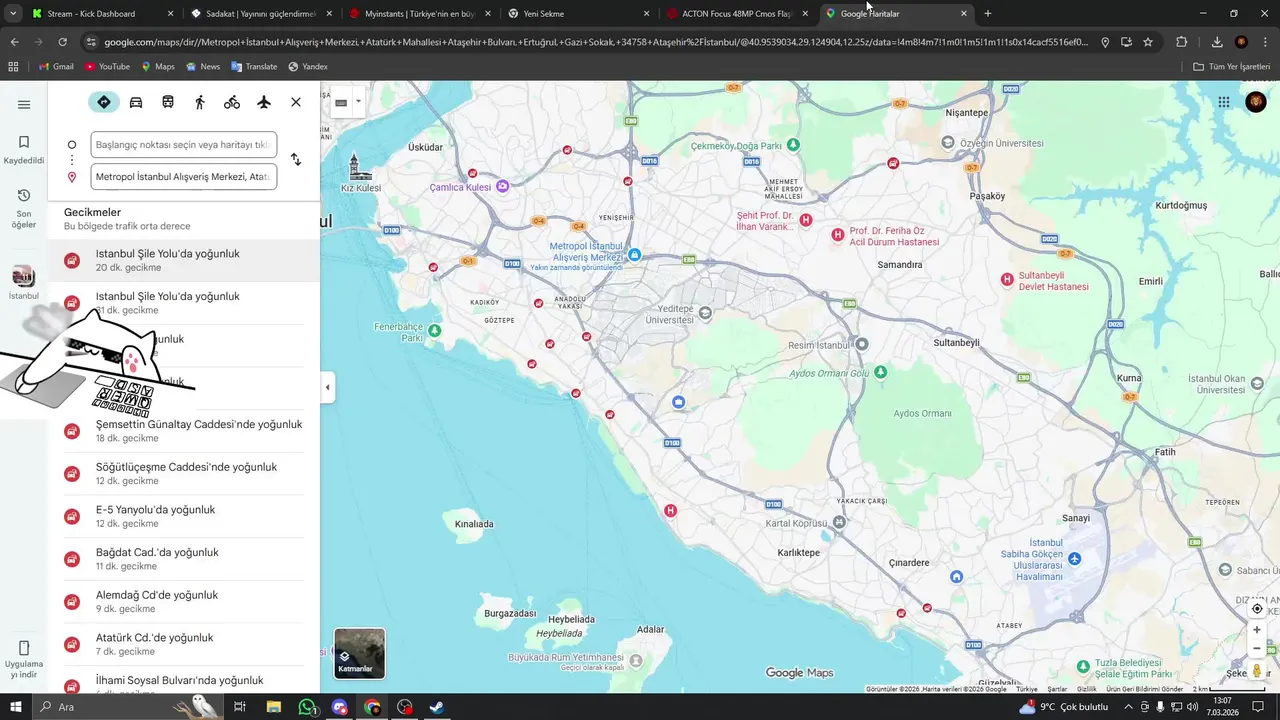Viewport: 1280px width, 720px height.
Task: Open Uygulamayı indir app download
Action: click(x=24, y=658)
